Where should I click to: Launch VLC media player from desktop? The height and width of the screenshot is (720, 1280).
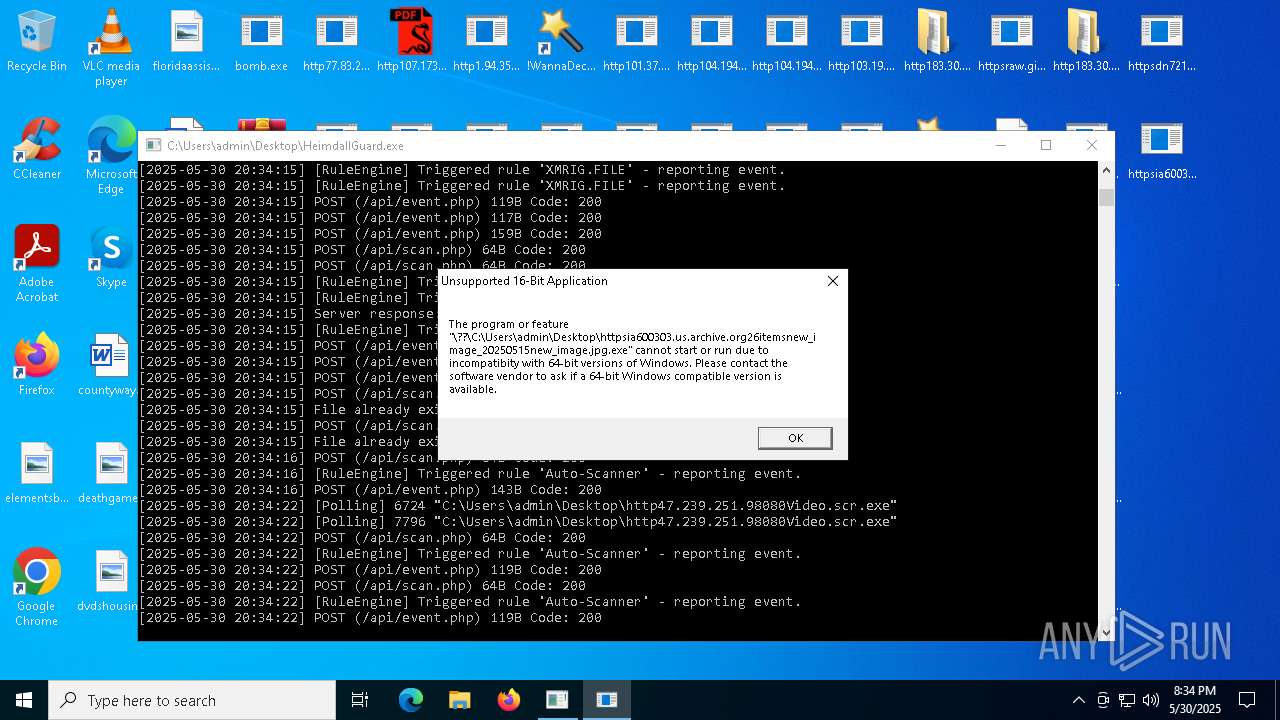click(x=111, y=47)
